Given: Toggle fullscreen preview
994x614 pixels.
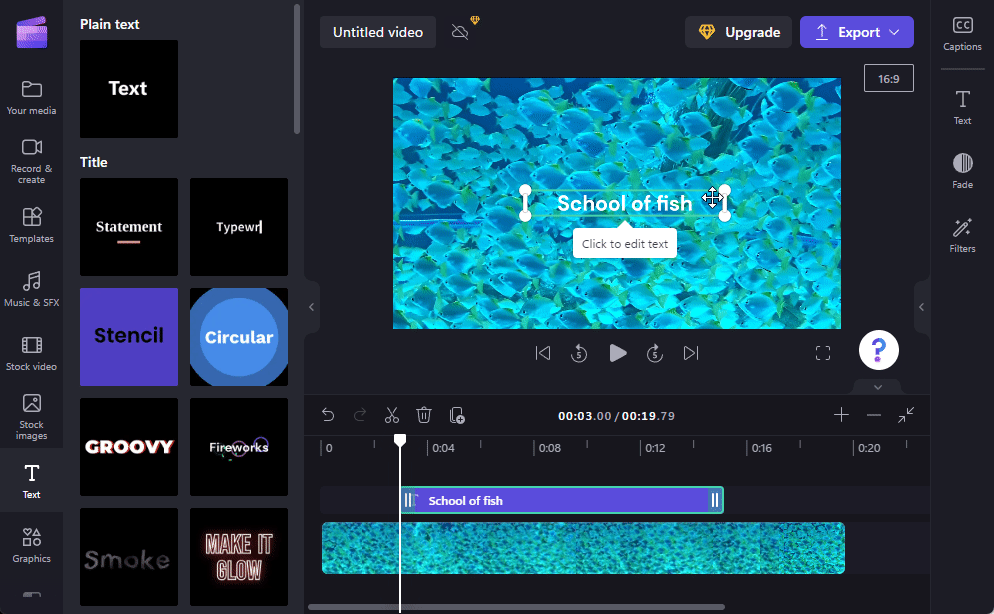Looking at the screenshot, I should coord(823,353).
